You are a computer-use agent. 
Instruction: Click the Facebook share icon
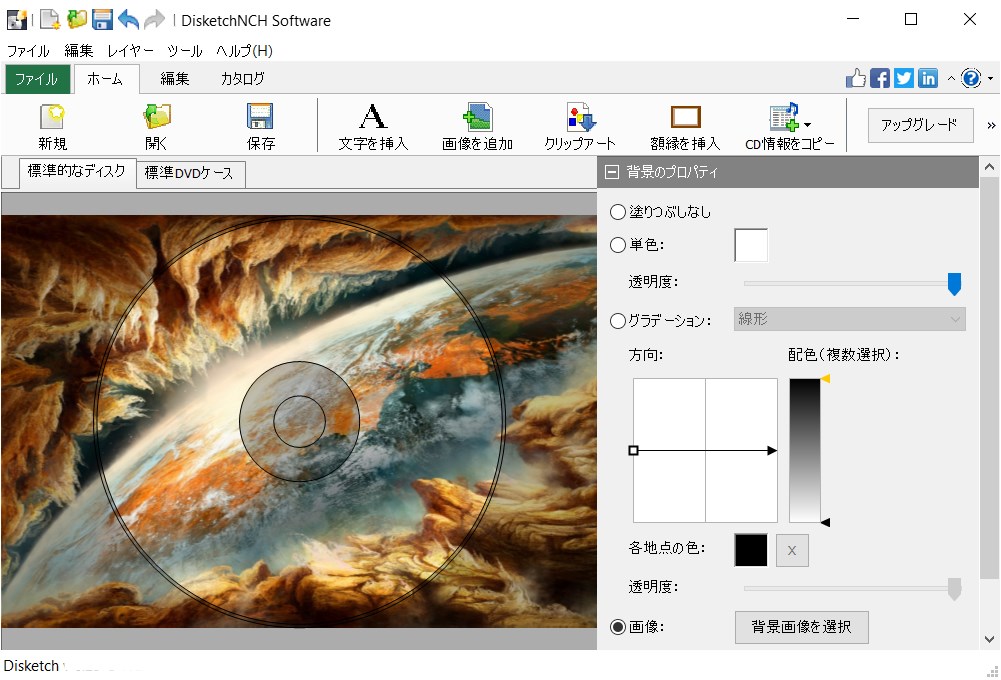click(x=880, y=79)
